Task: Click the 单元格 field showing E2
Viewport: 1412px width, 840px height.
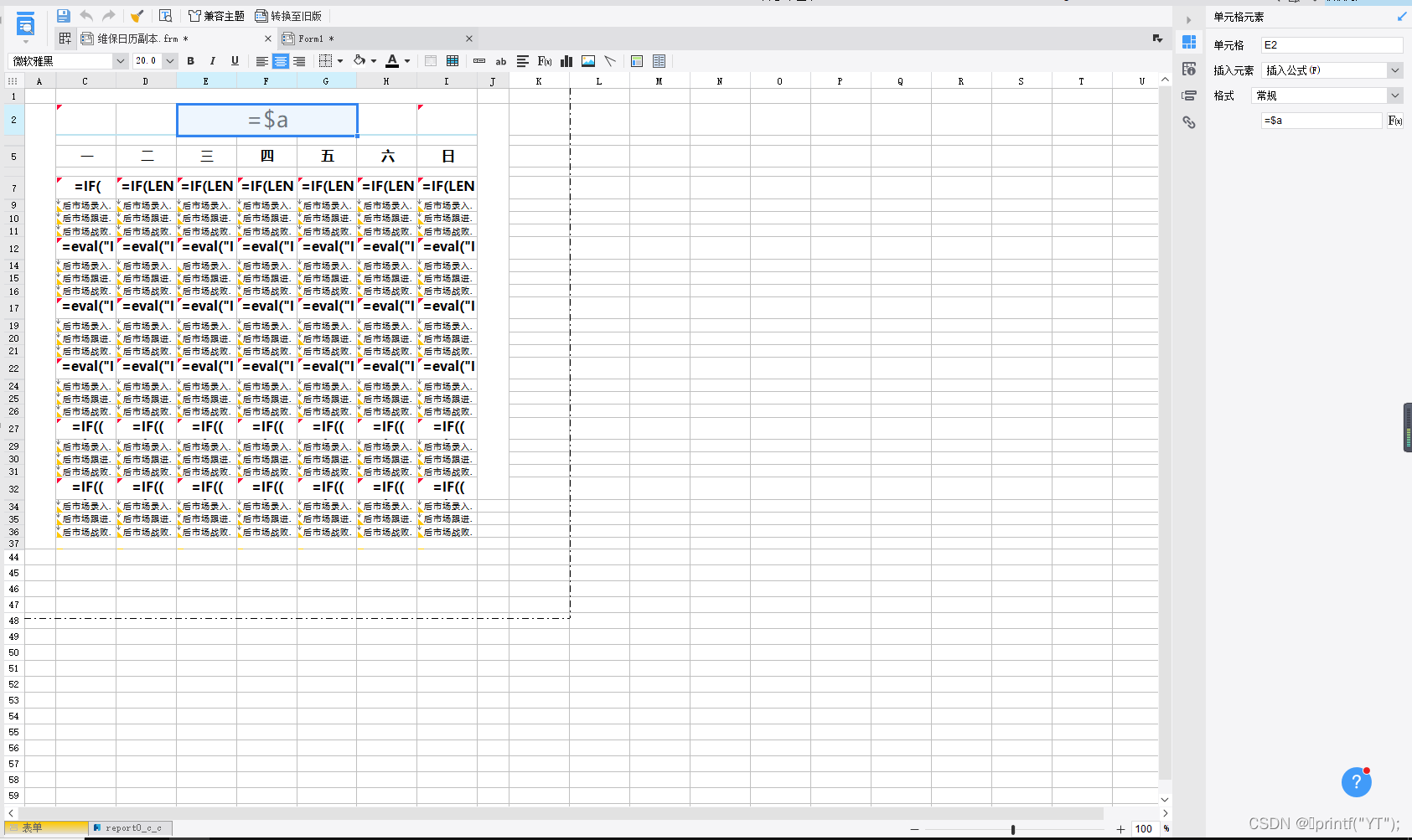Action: coord(1332,45)
